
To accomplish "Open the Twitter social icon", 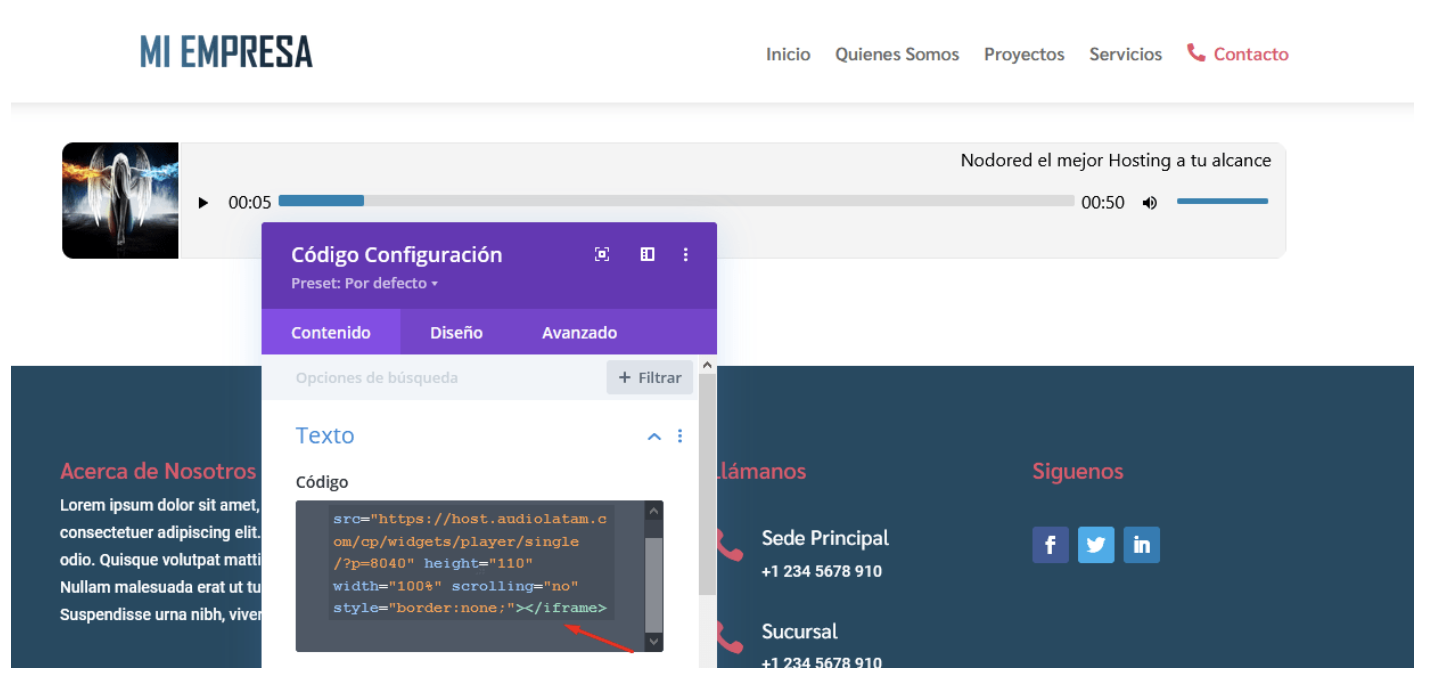I will click(x=1096, y=545).
